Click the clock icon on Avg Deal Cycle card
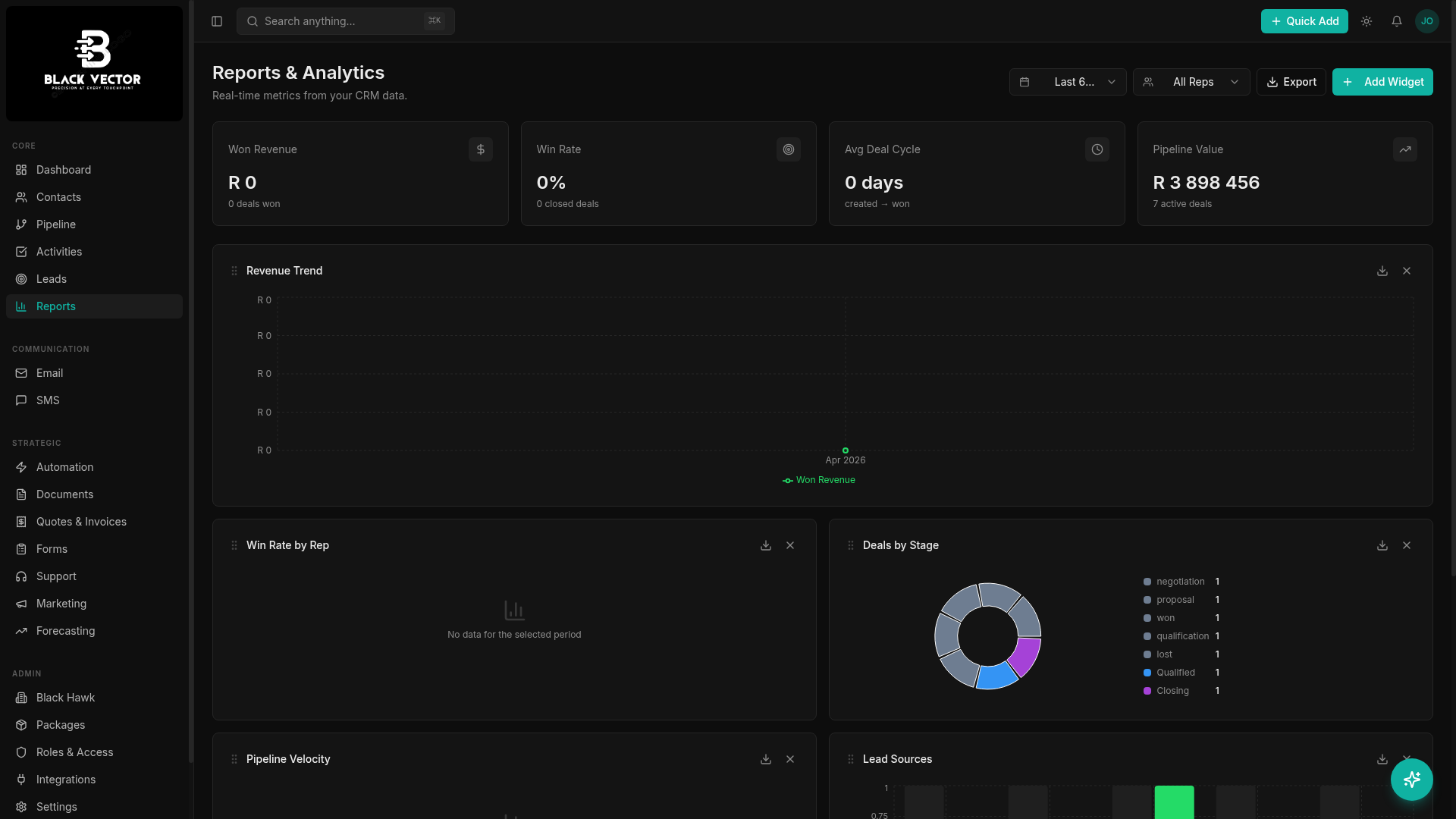The height and width of the screenshot is (819, 1456). (1097, 149)
